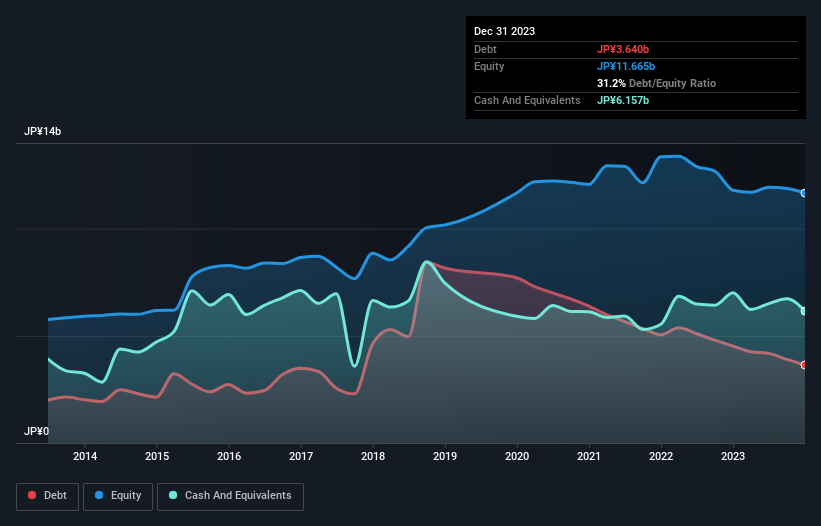Click the JP¥3.640b debt value
821x526 pixels.
click(x=623, y=49)
